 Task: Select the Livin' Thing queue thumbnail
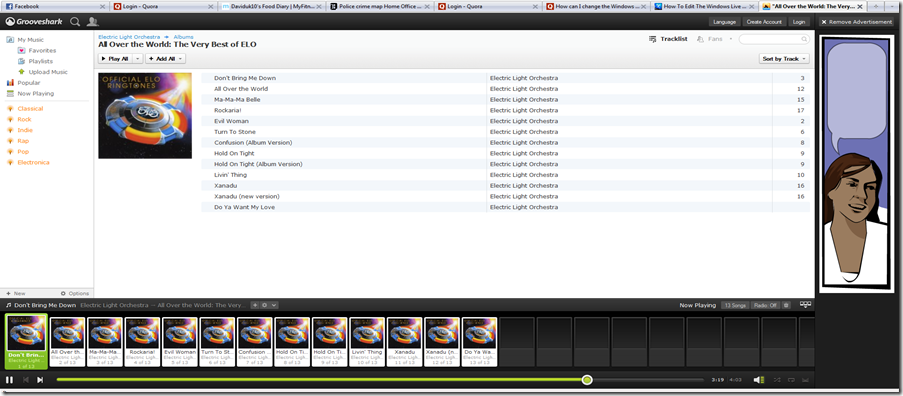pyautogui.click(x=367, y=342)
